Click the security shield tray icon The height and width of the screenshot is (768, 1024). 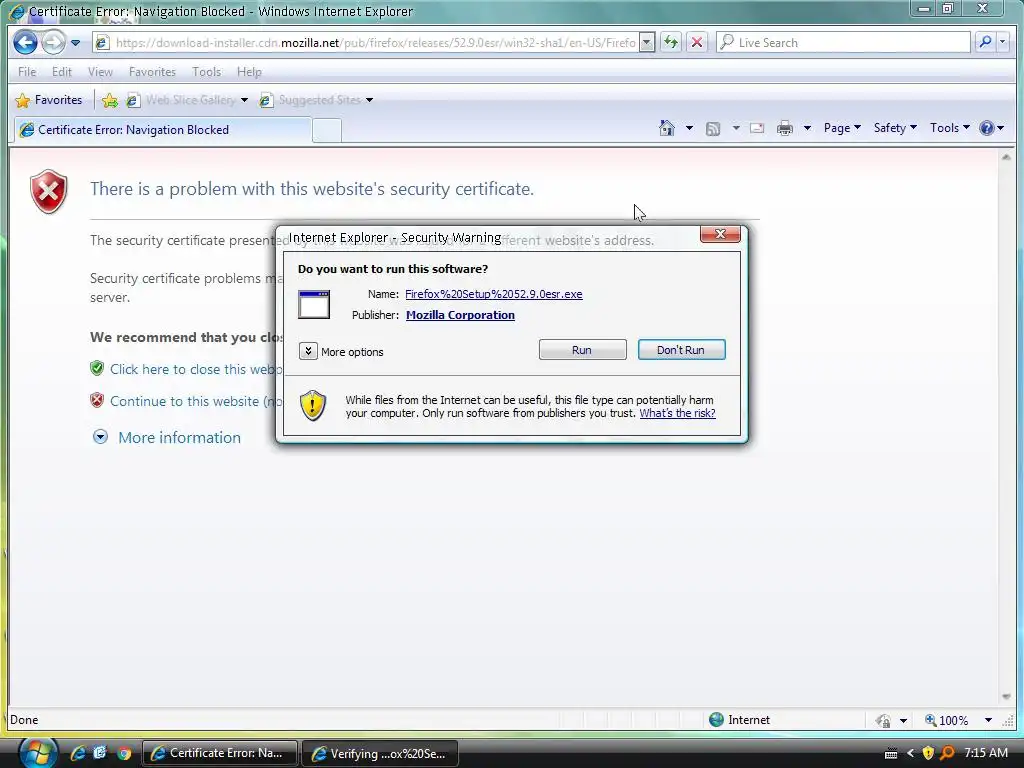point(928,754)
